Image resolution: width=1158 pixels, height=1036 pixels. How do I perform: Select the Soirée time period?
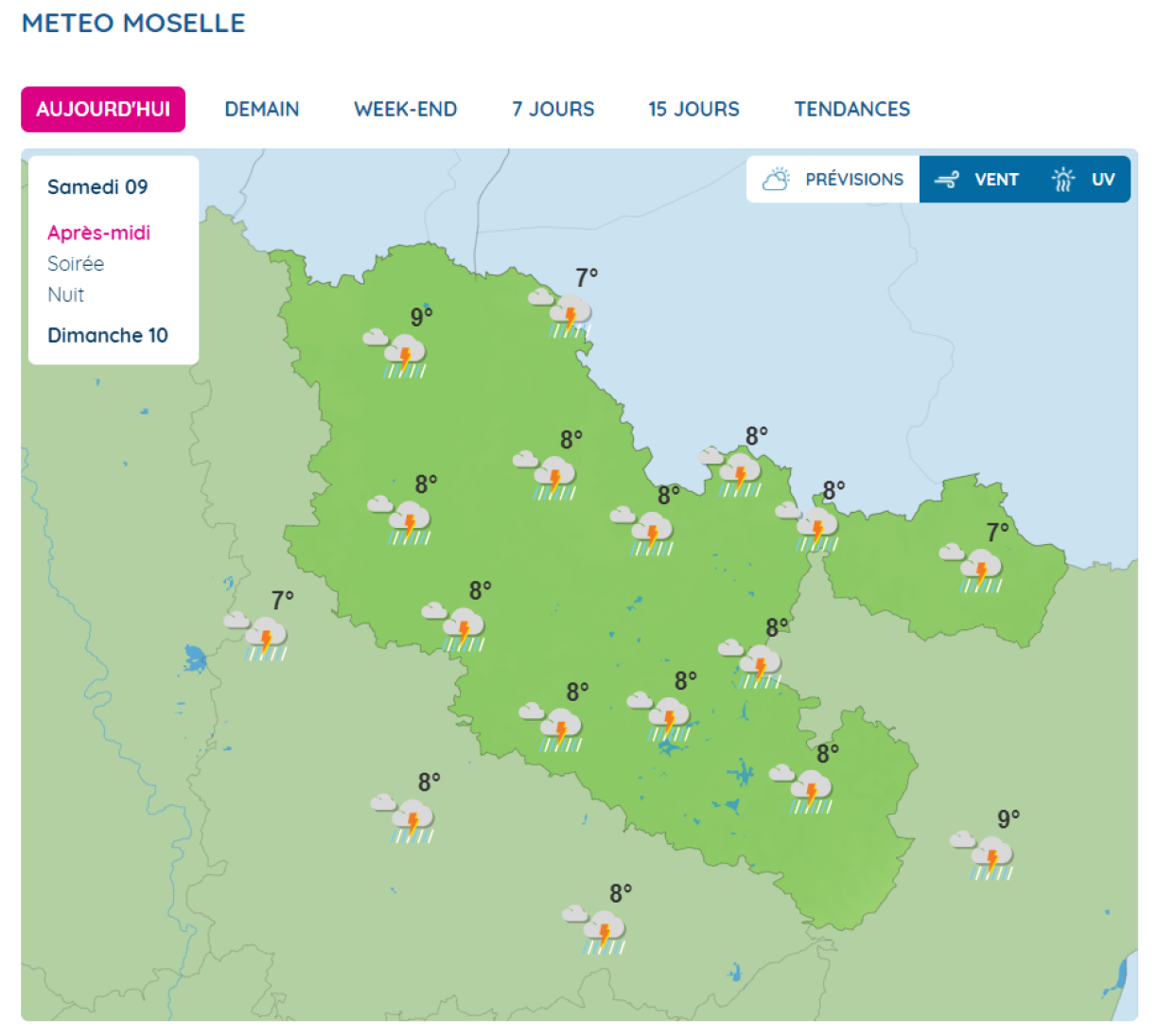click(x=76, y=264)
